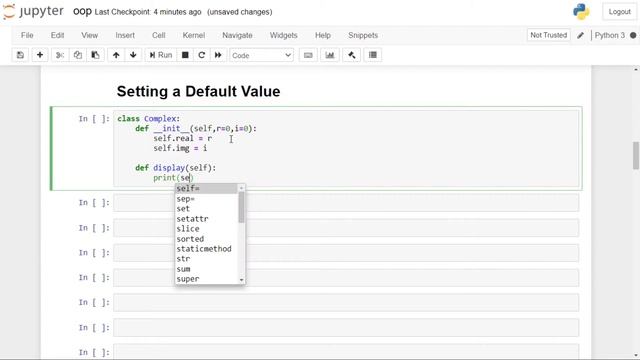Click autocomplete list scroll up arrow
Screen dimensions: 640x360
tap(241, 188)
